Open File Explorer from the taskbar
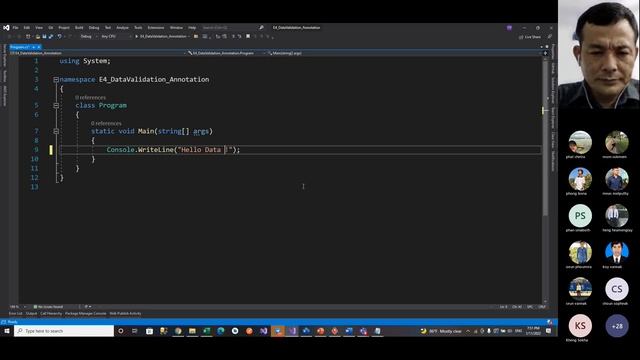This screenshot has height=360, width=640. tap(192, 331)
